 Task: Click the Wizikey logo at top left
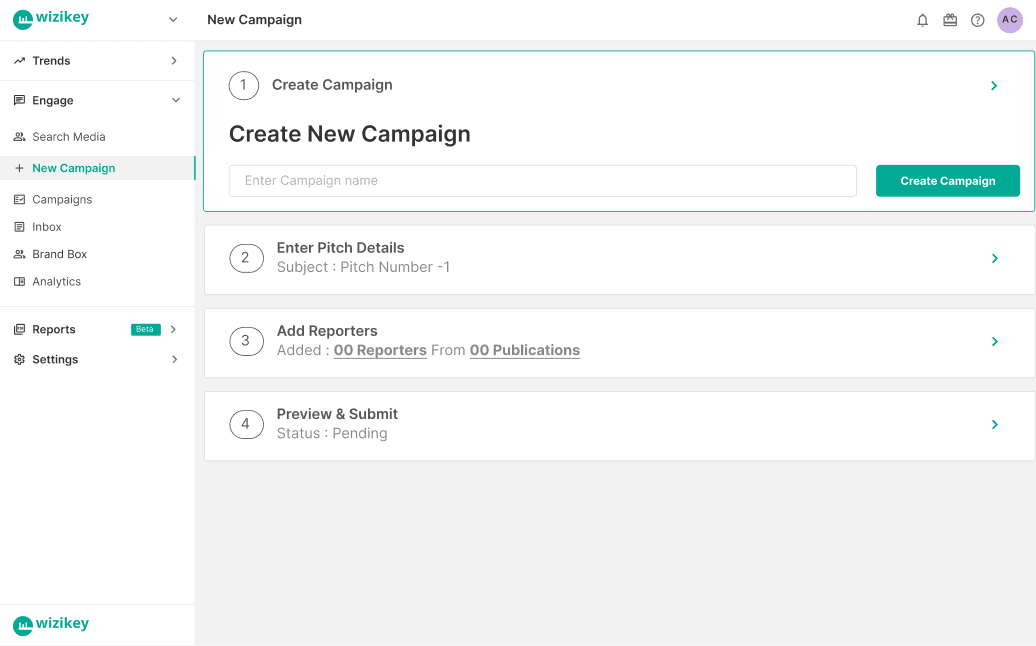point(51,19)
